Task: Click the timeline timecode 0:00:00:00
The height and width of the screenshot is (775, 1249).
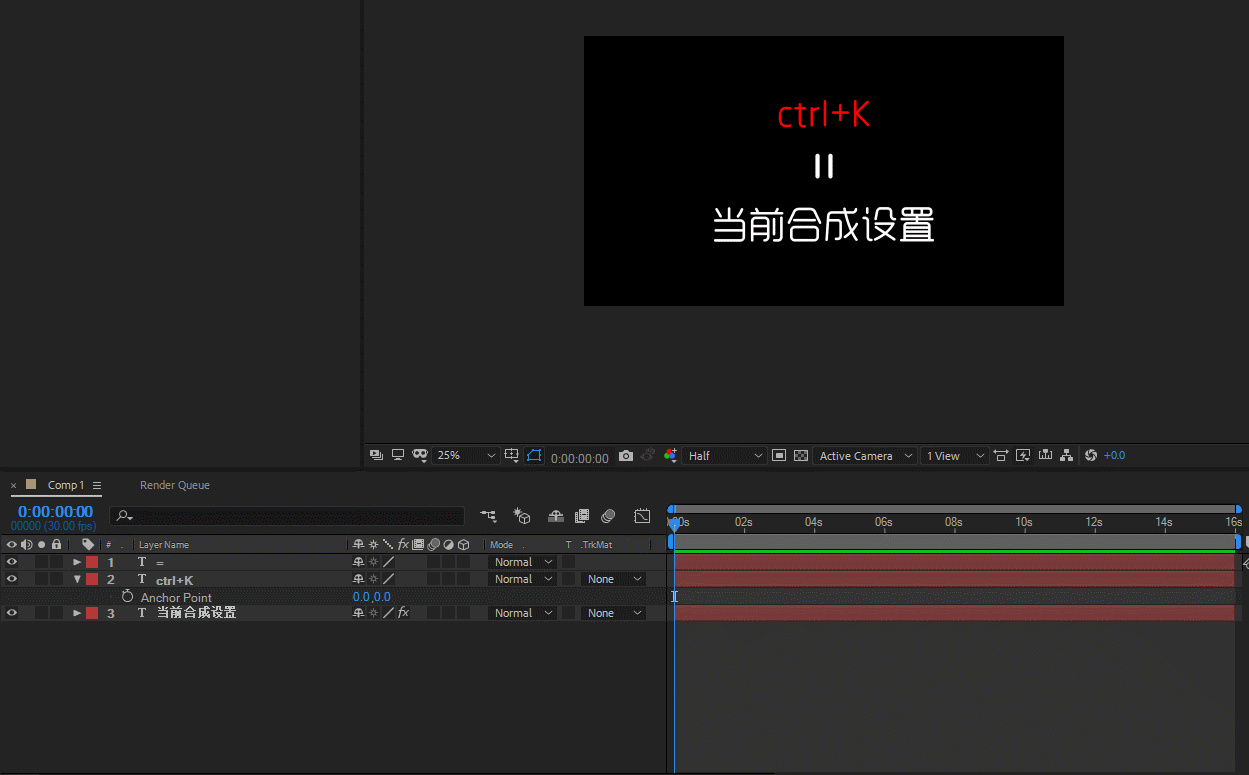Action: pos(55,512)
